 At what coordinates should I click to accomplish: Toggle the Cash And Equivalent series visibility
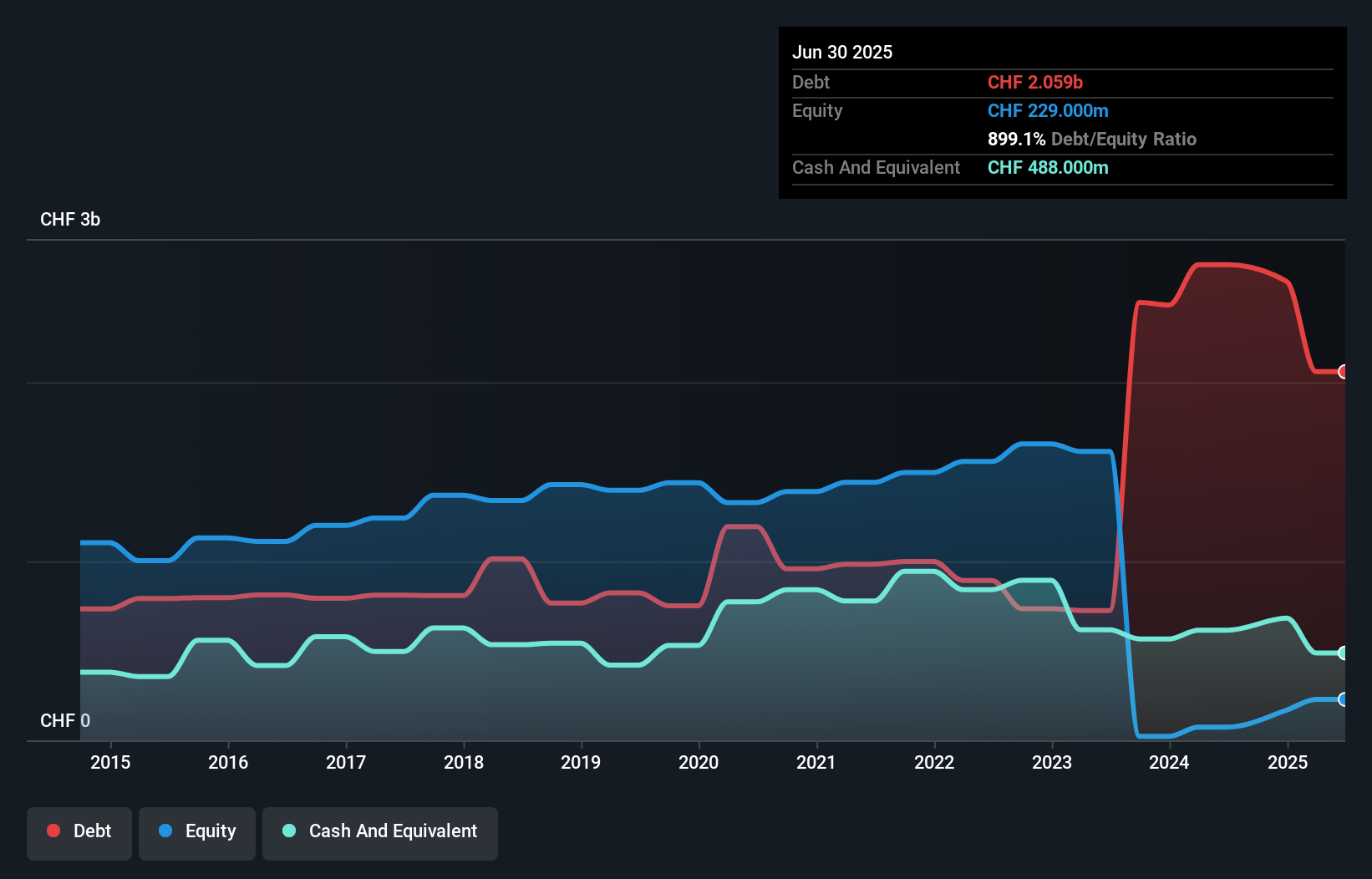(380, 832)
